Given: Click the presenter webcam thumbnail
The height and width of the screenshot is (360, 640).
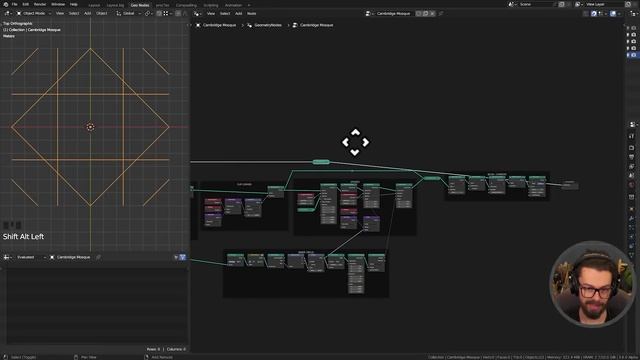Looking at the screenshot, I should (592, 284).
